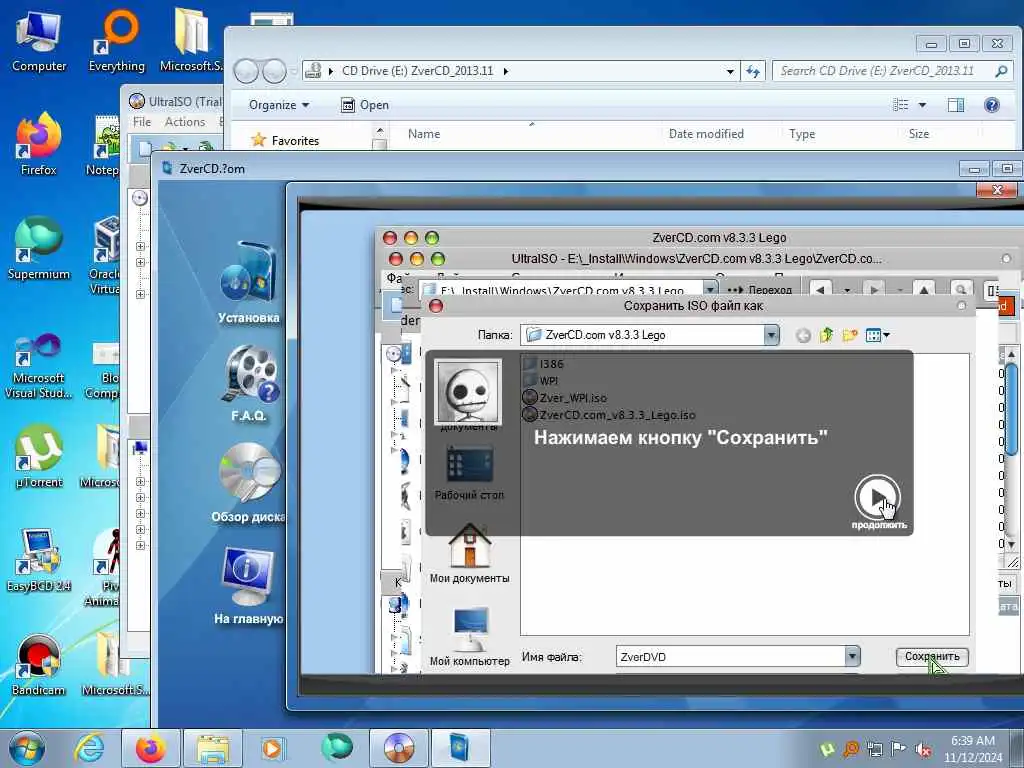The image size is (1024, 768).
Task: Go to На главную in ZverCD
Action: click(248, 585)
